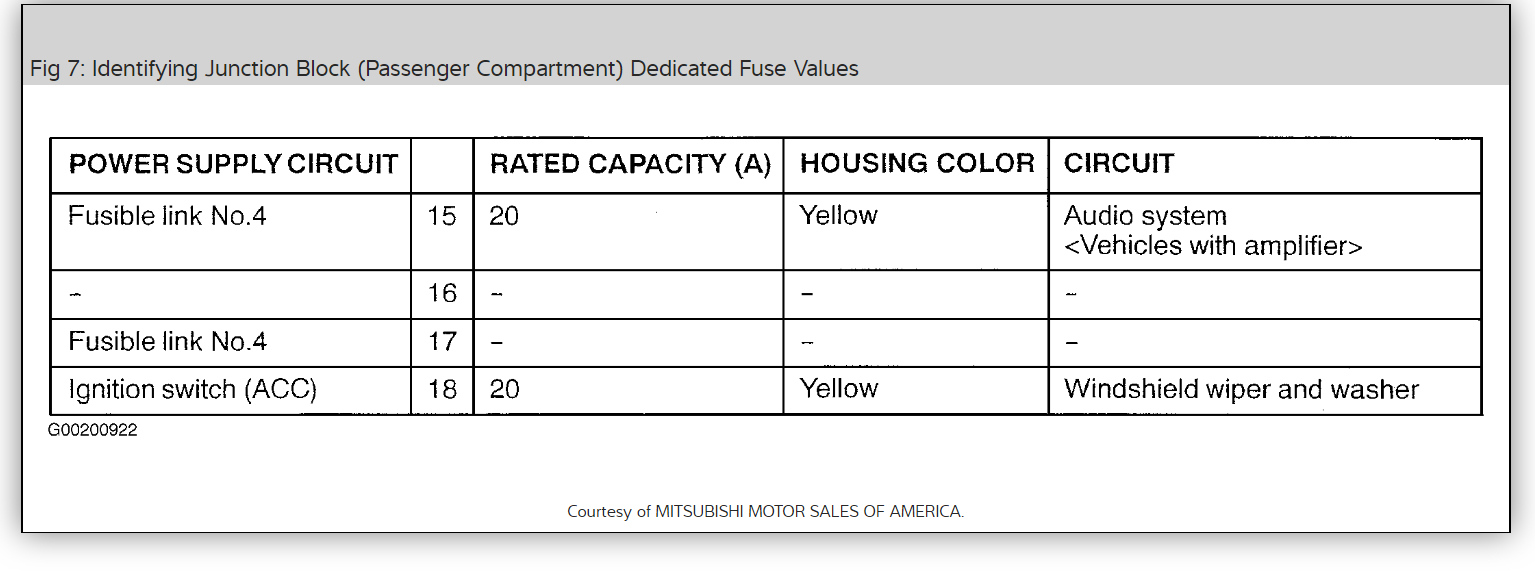Select Yellow housing color in fuse 15 row
Image resolution: width=1535 pixels, height=571 pixels.
click(x=839, y=216)
